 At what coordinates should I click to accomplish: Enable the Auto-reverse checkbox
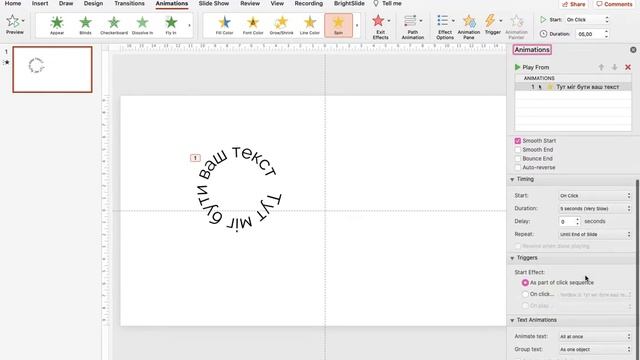(518, 168)
